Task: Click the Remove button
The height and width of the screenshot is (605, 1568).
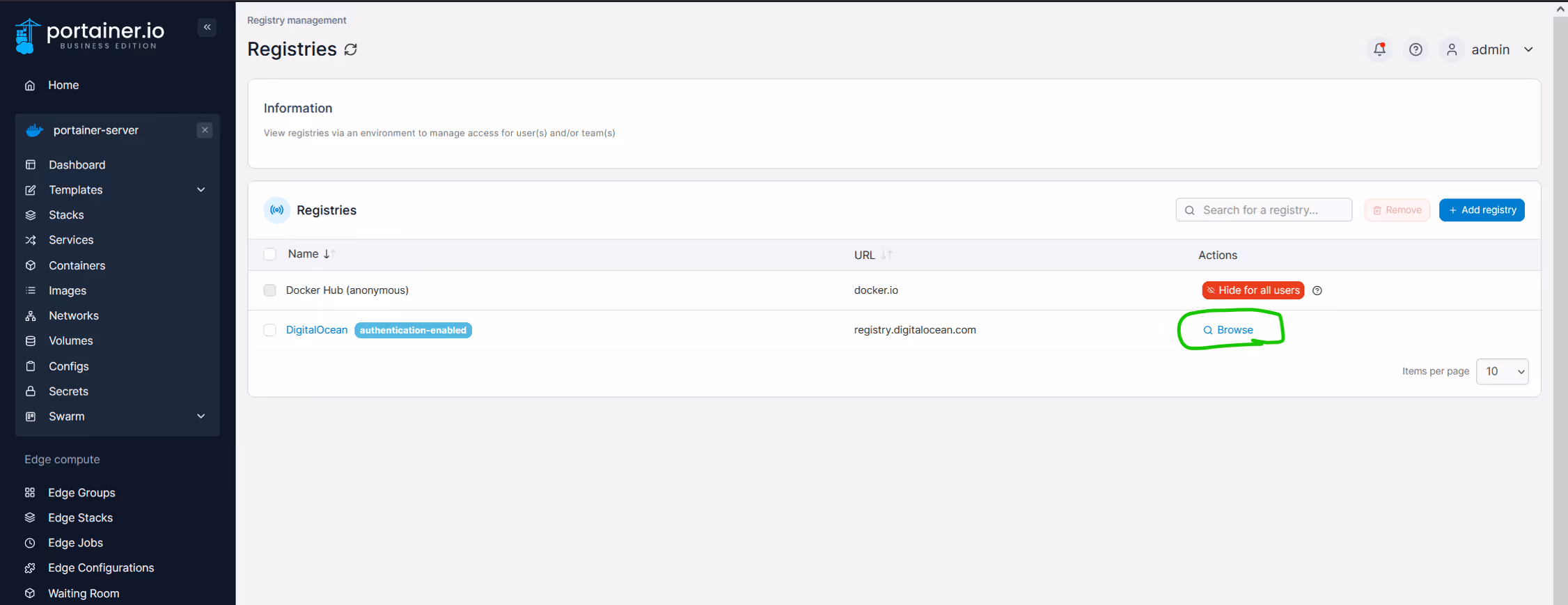Action: pos(1397,210)
